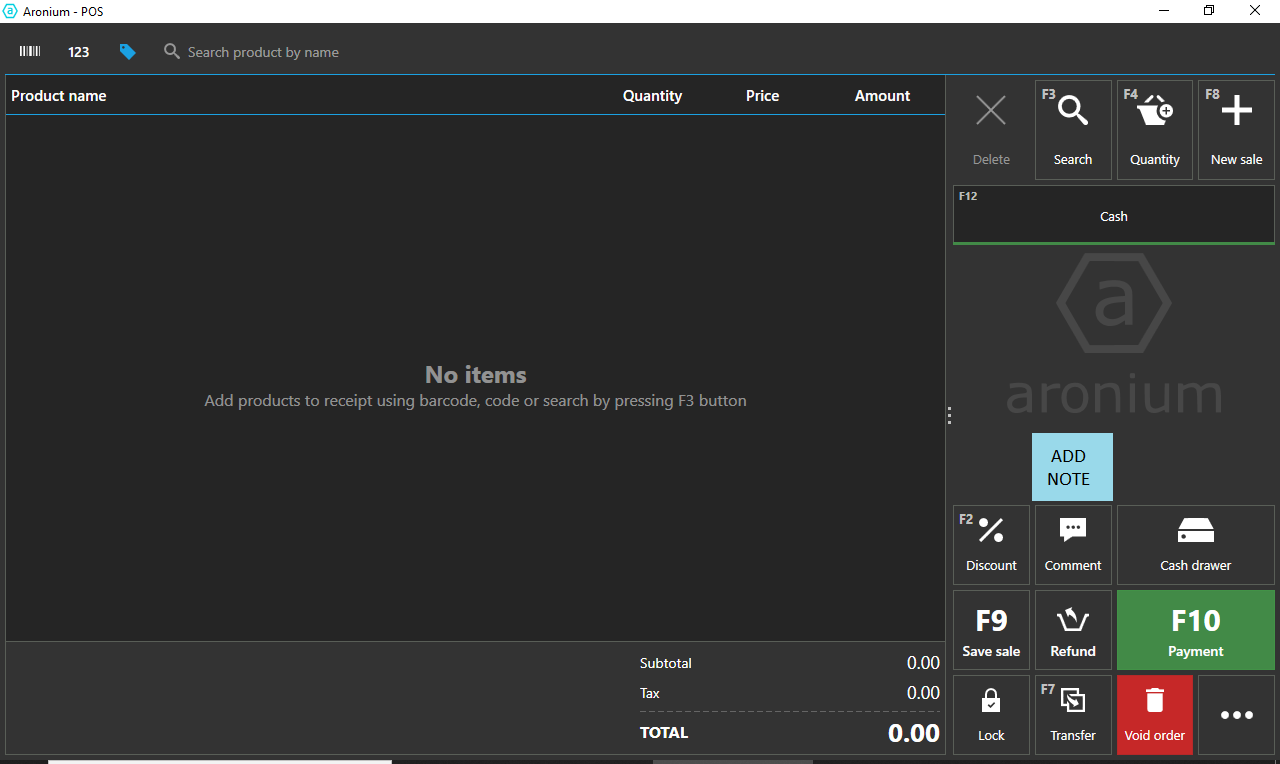The image size is (1280, 764).
Task: Open product Search with magnifier icon
Action: [x=1073, y=130]
